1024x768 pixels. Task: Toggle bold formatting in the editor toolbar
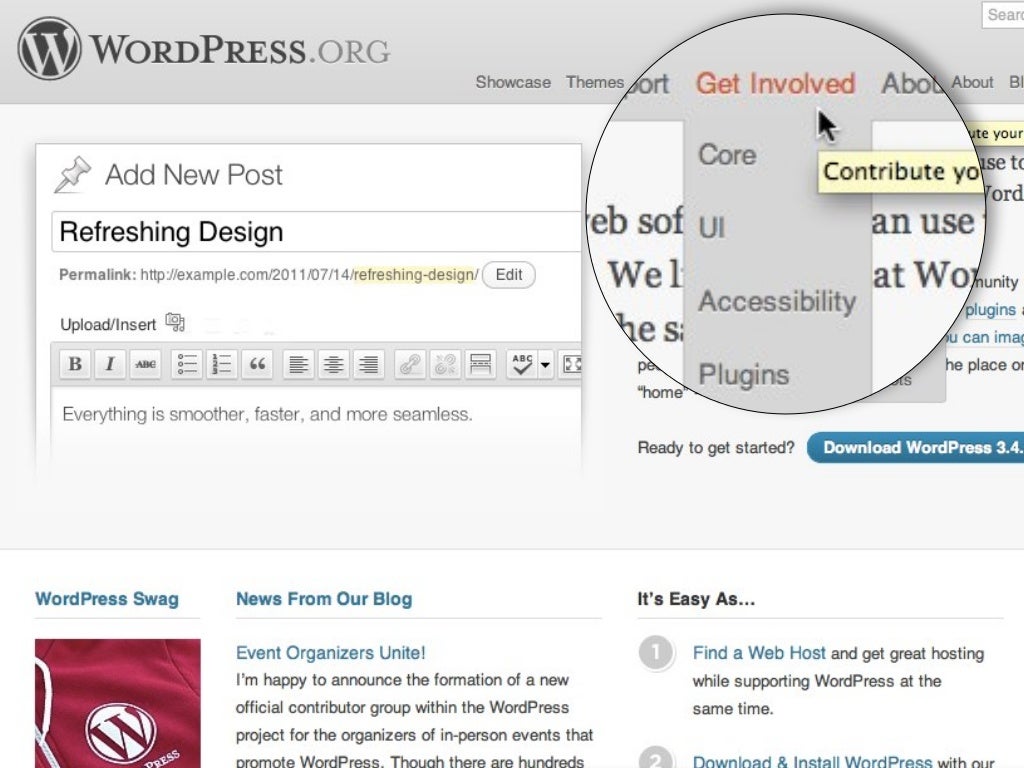pyautogui.click(x=75, y=364)
